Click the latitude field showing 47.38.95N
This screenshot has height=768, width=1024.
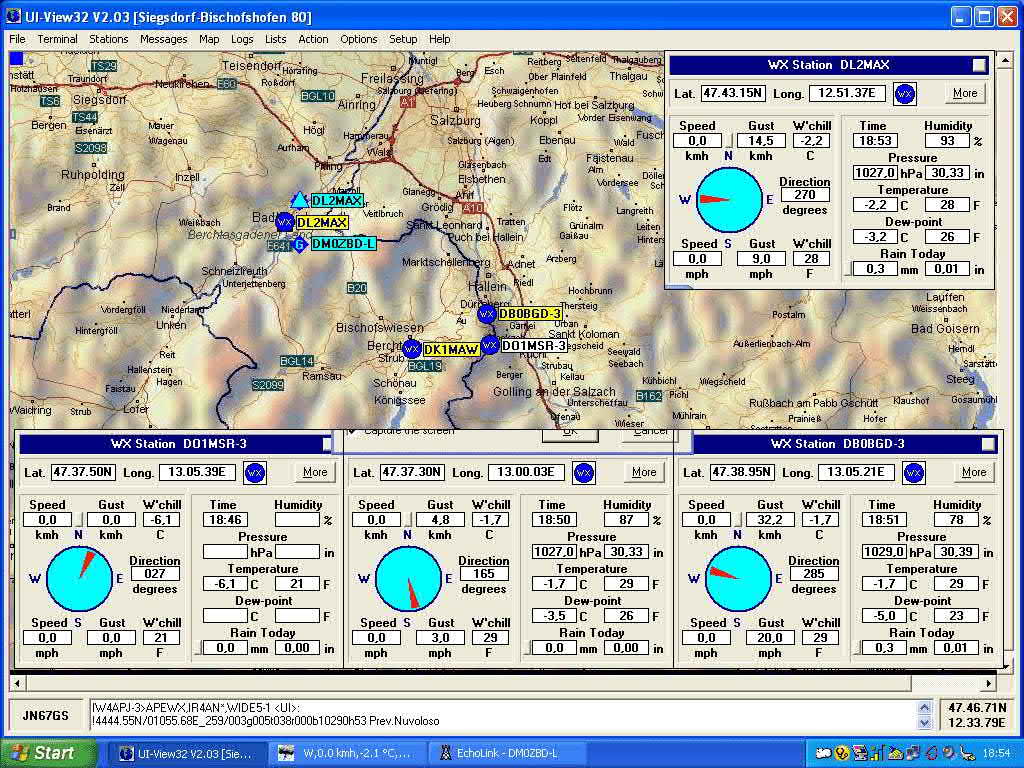point(742,472)
